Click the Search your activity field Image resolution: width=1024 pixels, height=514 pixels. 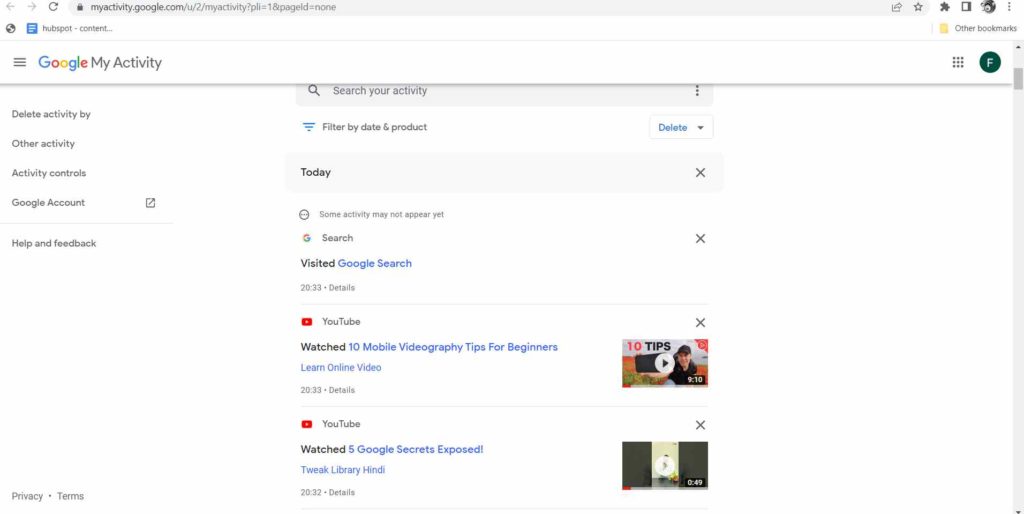click(504, 91)
